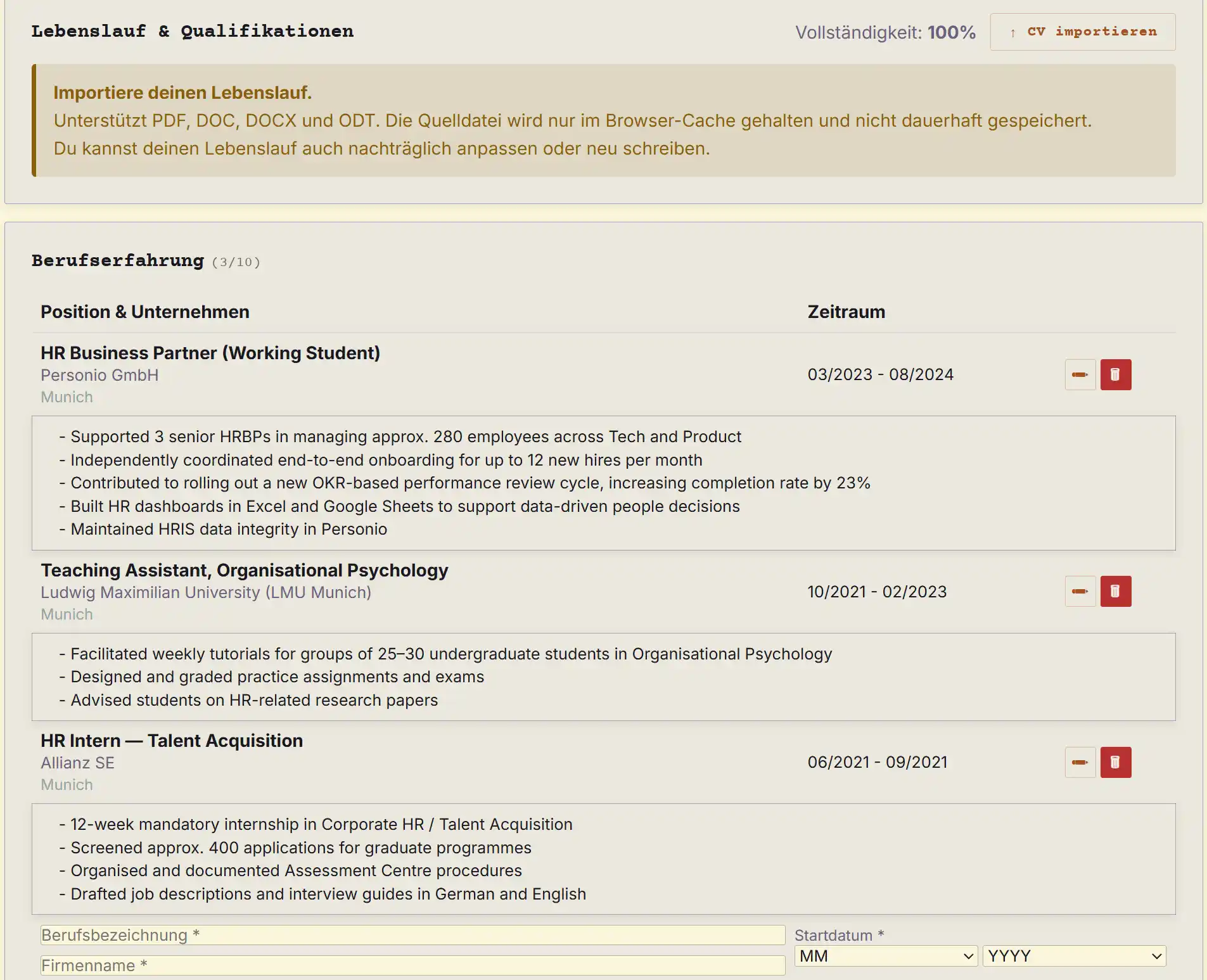1207x980 pixels.
Task: Click the line Designed and graded practice assignments
Action: pos(271,677)
